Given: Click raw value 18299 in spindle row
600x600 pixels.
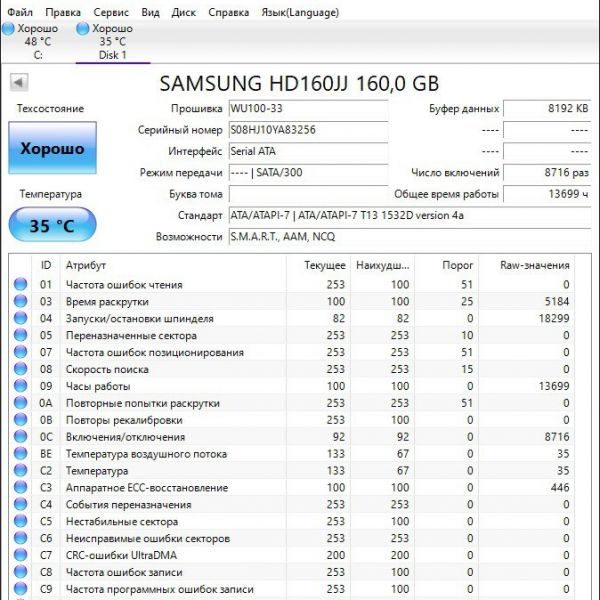Looking at the screenshot, I should click(554, 318).
